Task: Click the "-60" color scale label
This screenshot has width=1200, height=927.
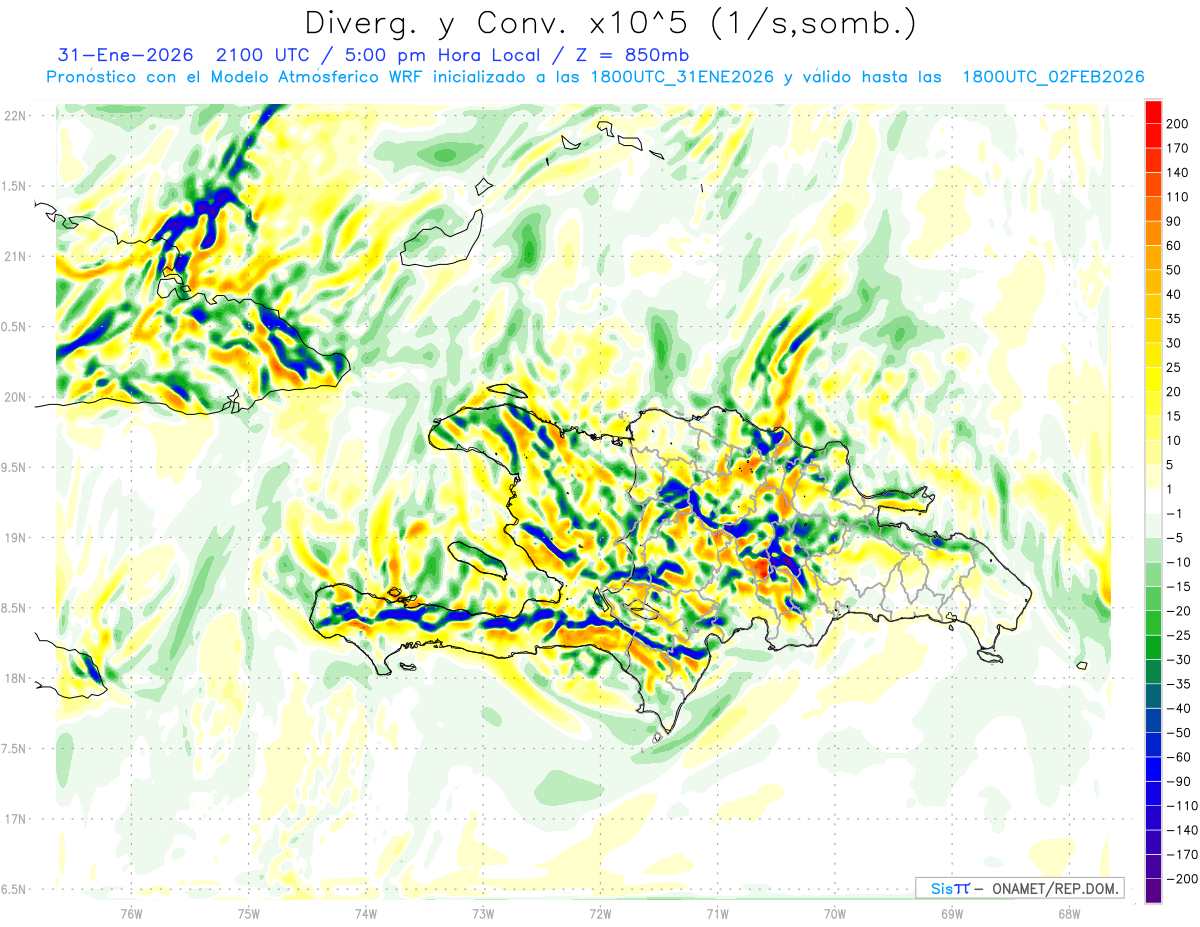Action: [1178, 756]
